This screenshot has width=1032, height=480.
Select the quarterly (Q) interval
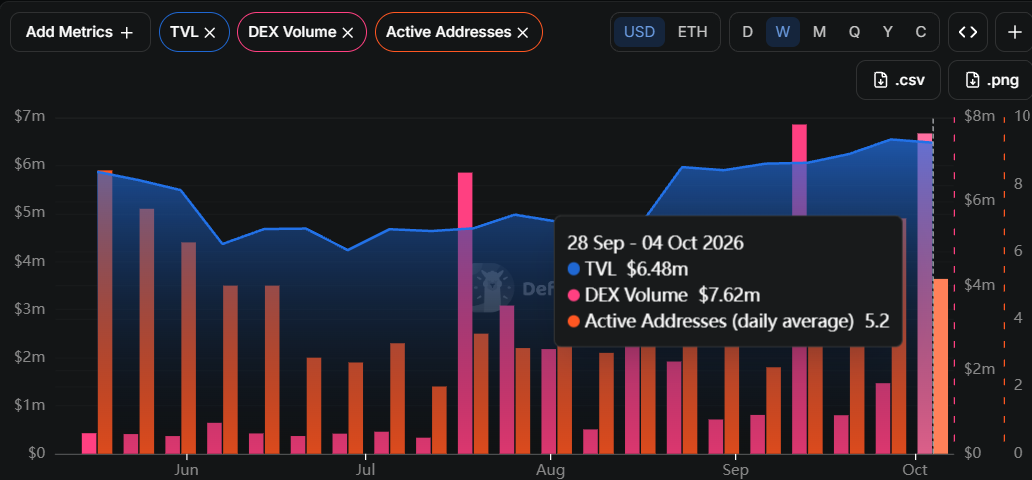(854, 32)
